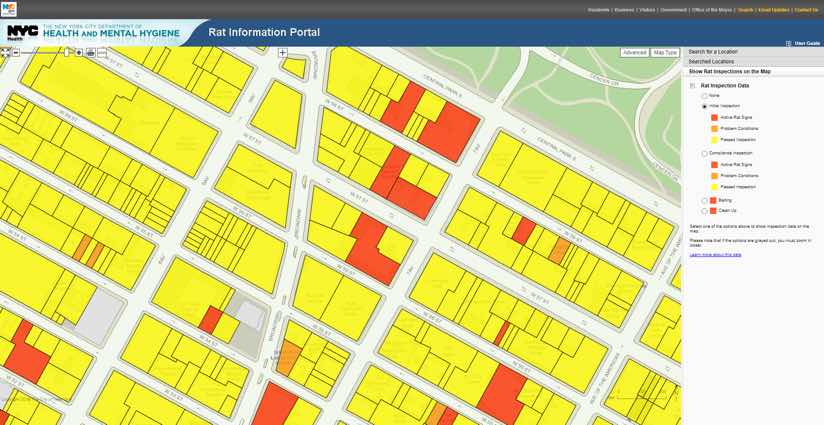
Task: Click the small NYC.gov logo icon
Action: 8,9
